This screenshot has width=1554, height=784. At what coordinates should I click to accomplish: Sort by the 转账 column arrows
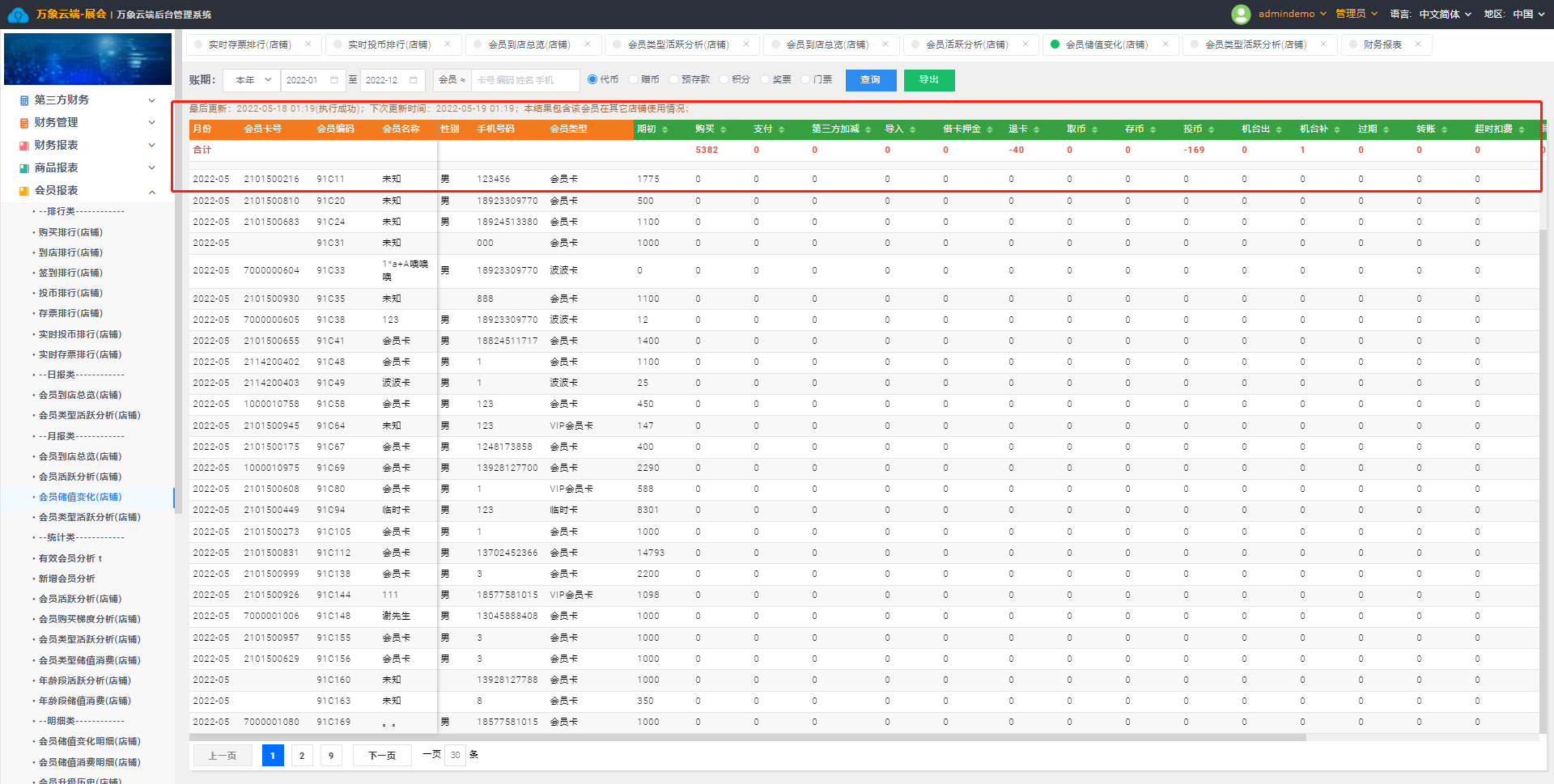1445,129
